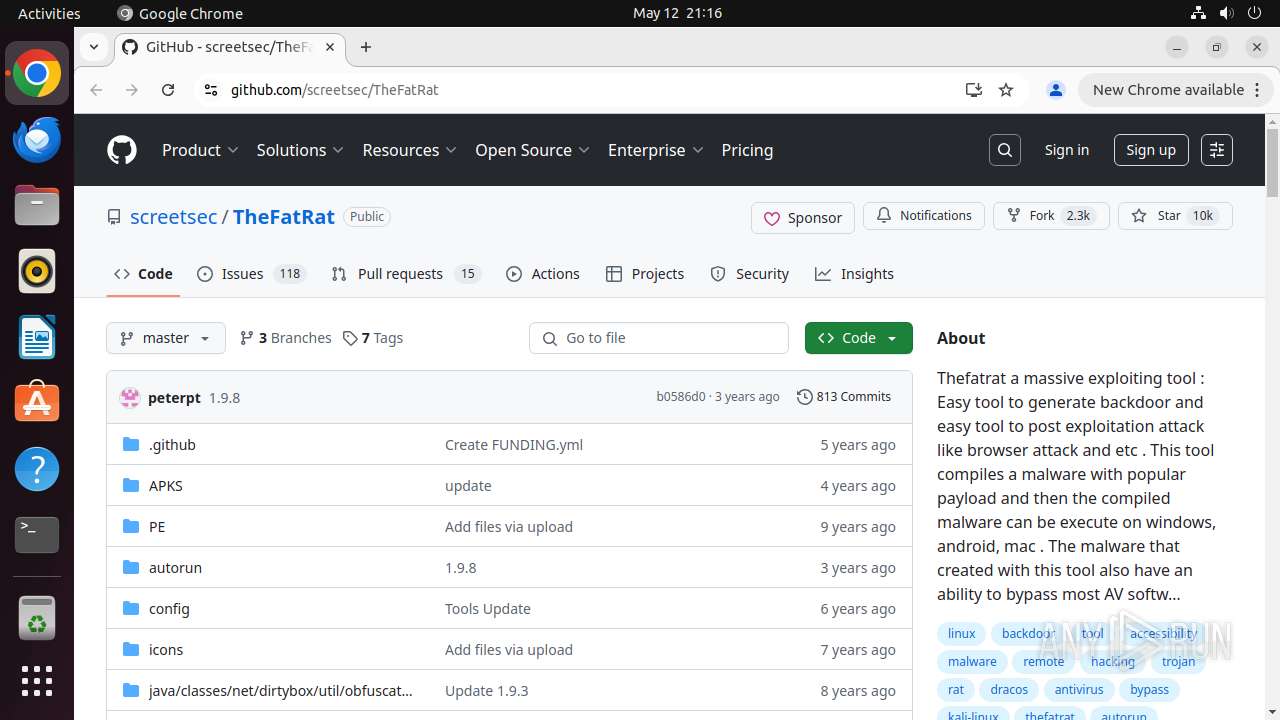Launch LibreOffice Writer from the dock
This screenshot has height=720, width=1280.
click(x=37, y=337)
